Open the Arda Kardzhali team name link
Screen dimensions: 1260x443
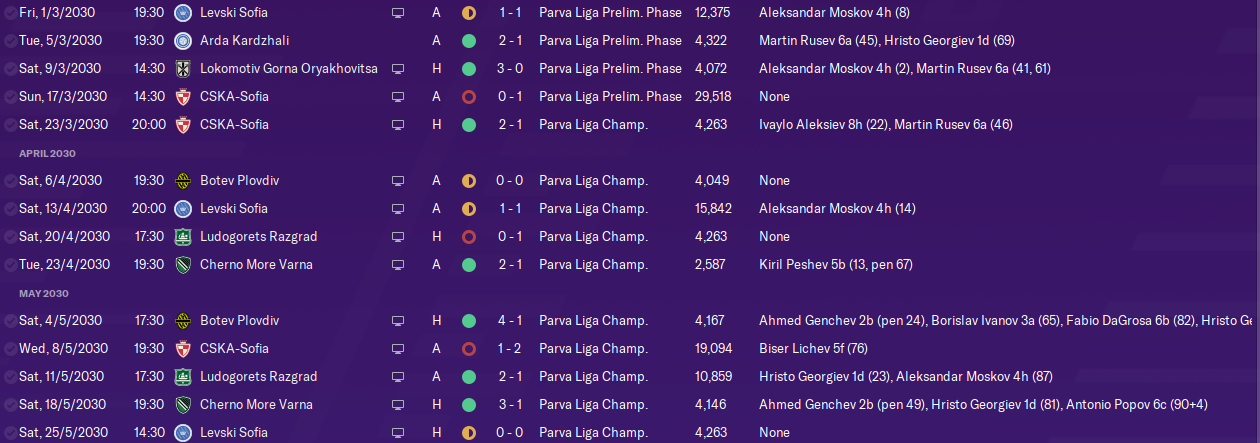click(243, 41)
